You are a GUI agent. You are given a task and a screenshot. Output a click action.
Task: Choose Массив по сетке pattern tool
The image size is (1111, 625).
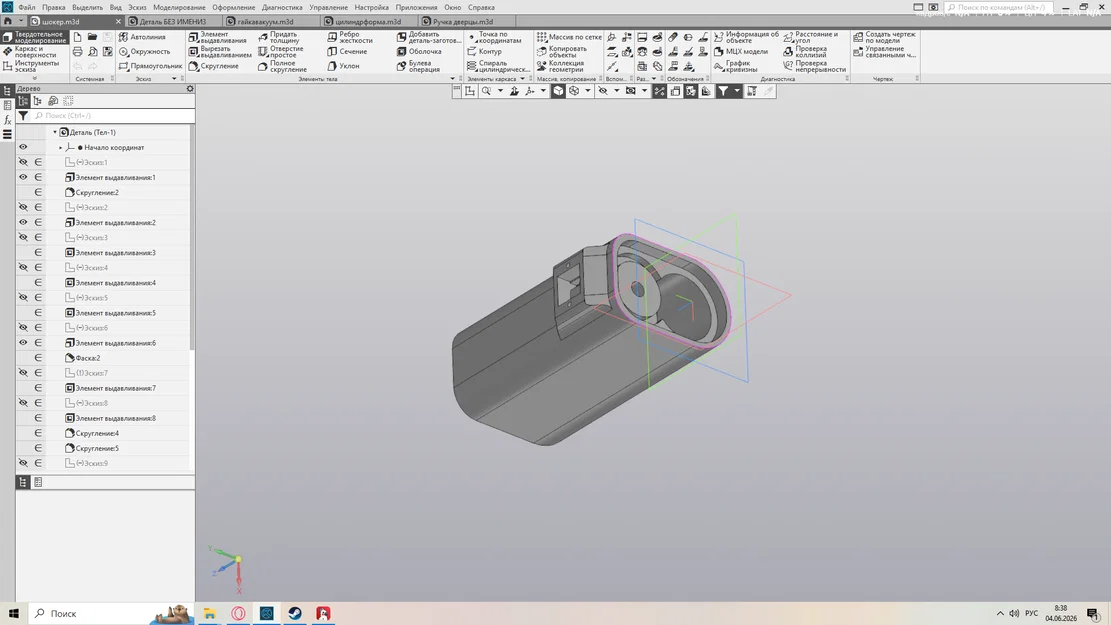click(569, 37)
